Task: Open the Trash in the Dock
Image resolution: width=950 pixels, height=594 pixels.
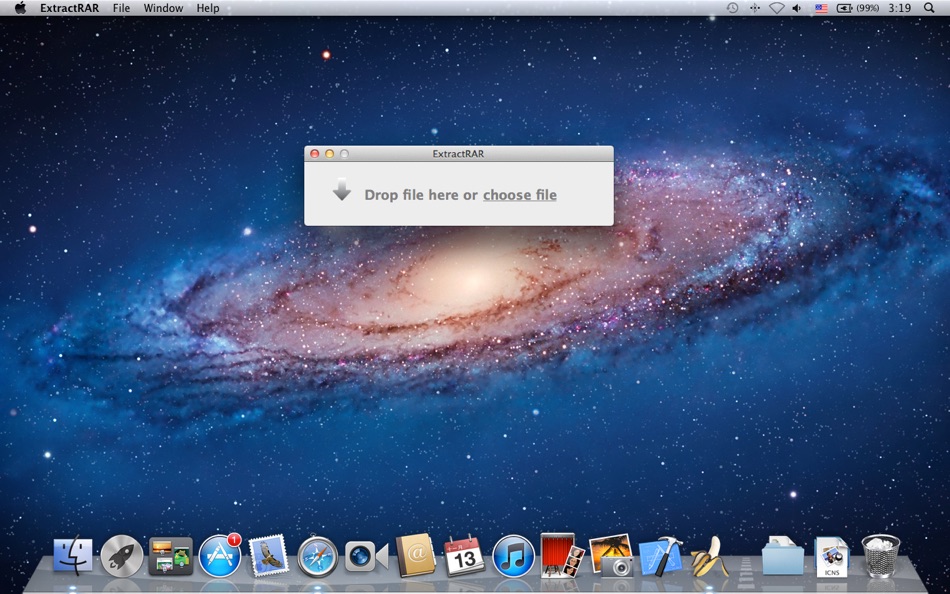Action: coord(881,556)
